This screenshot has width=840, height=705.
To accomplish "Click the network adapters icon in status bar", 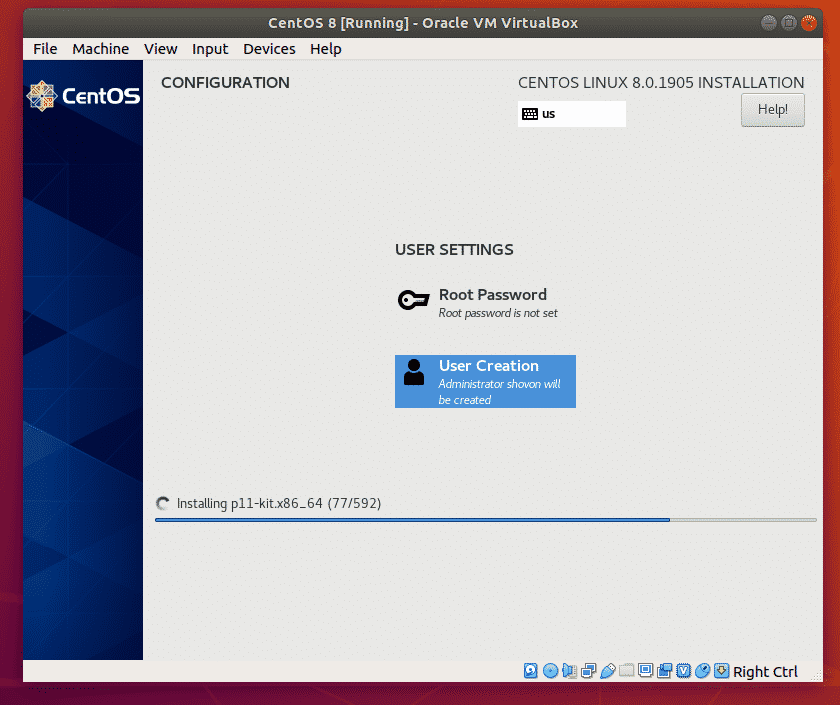I will (588, 671).
